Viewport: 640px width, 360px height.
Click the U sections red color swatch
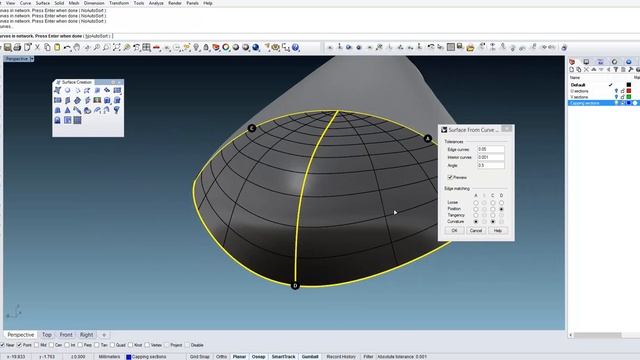pos(629,91)
